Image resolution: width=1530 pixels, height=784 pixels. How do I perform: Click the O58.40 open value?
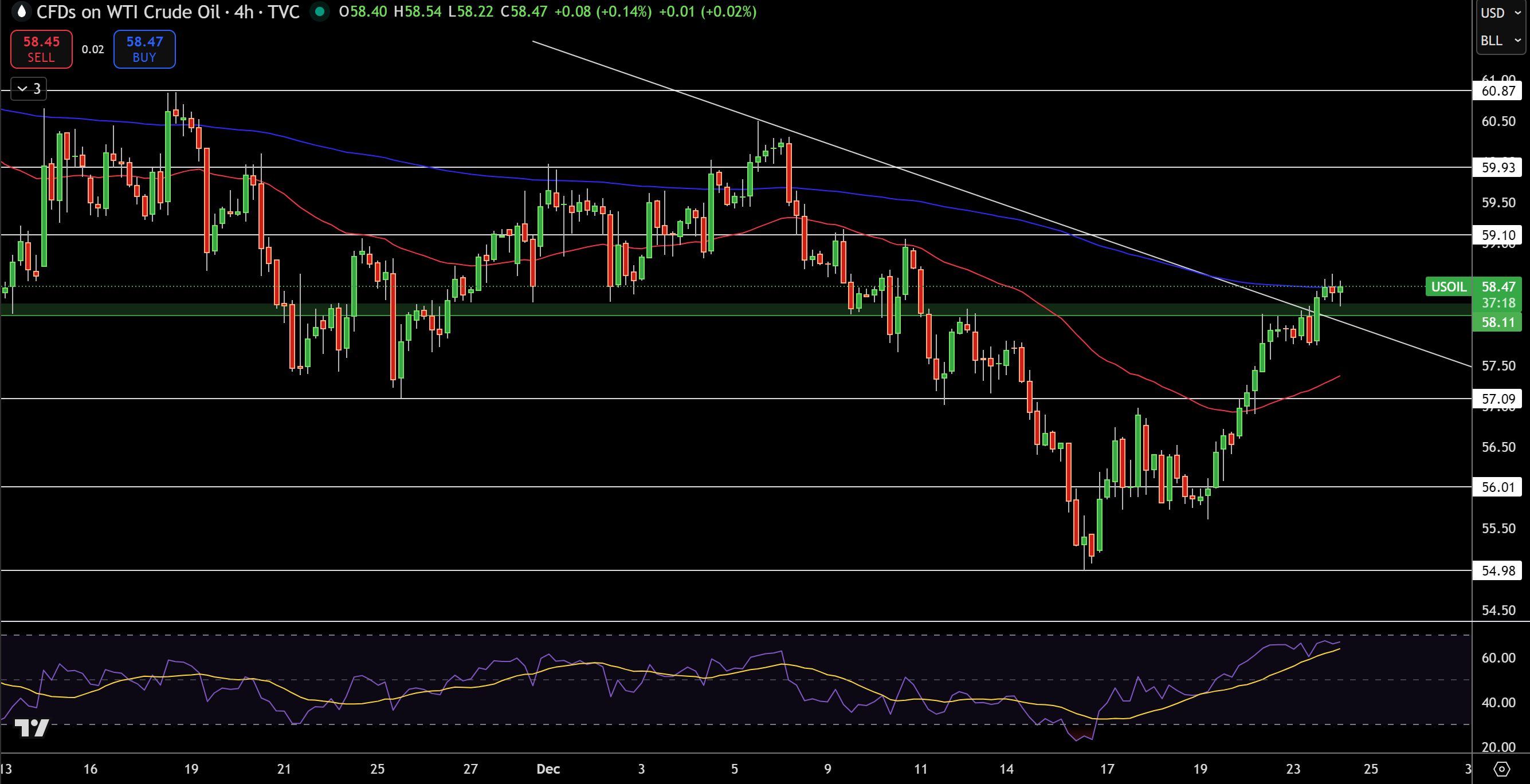click(363, 12)
